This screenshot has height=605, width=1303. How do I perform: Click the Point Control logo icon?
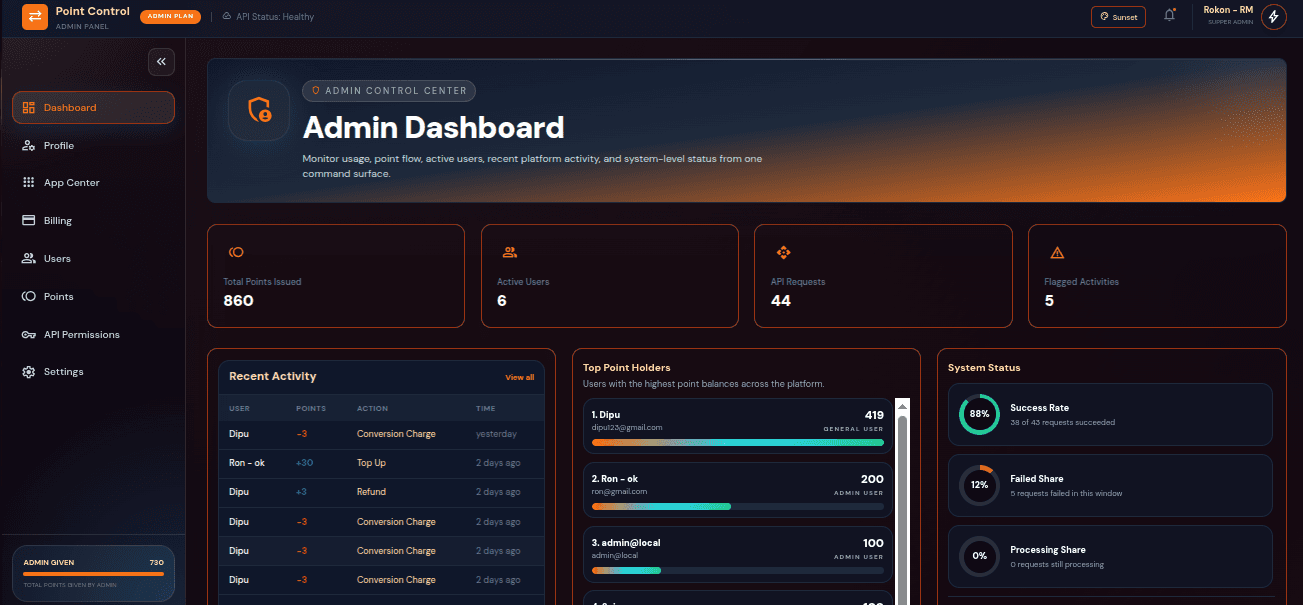[35, 16]
